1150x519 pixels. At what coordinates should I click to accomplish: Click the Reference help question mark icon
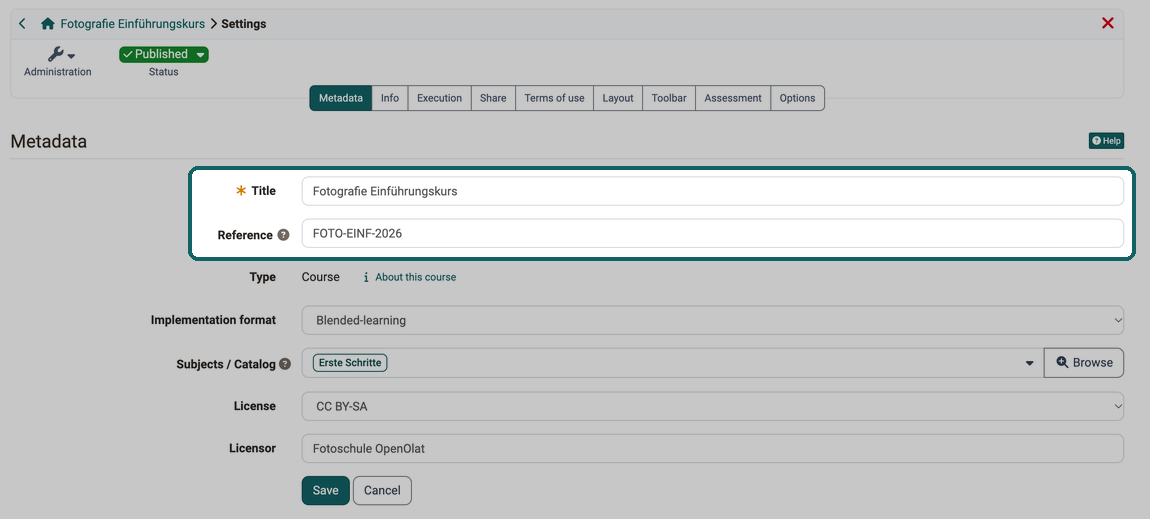coord(283,235)
